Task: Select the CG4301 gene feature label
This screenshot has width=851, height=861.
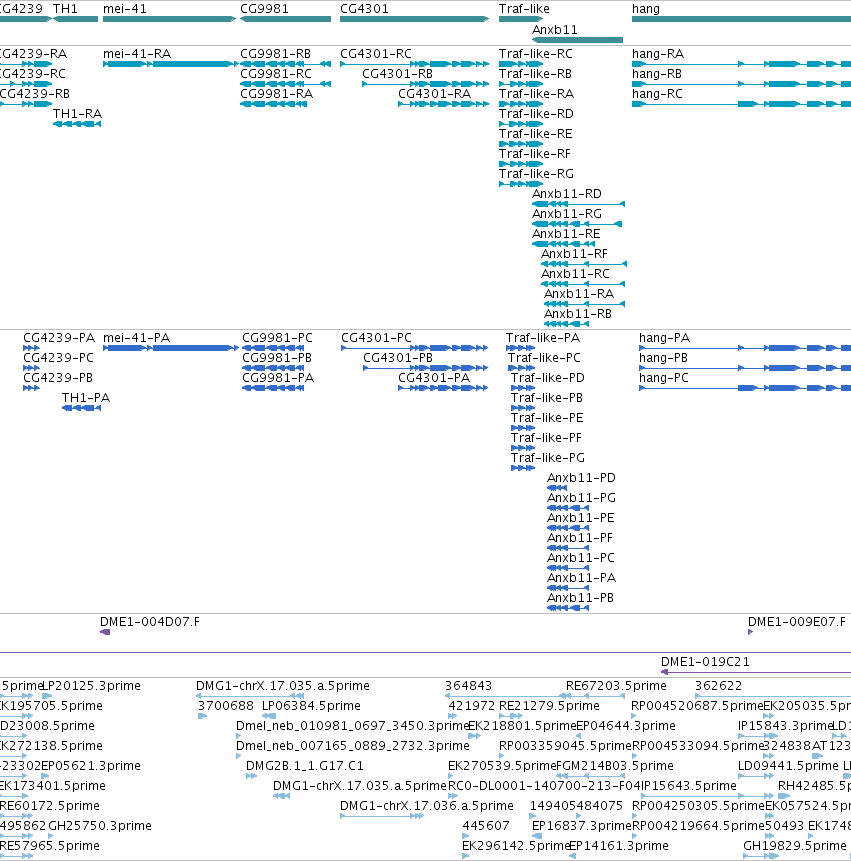Action: click(x=364, y=9)
